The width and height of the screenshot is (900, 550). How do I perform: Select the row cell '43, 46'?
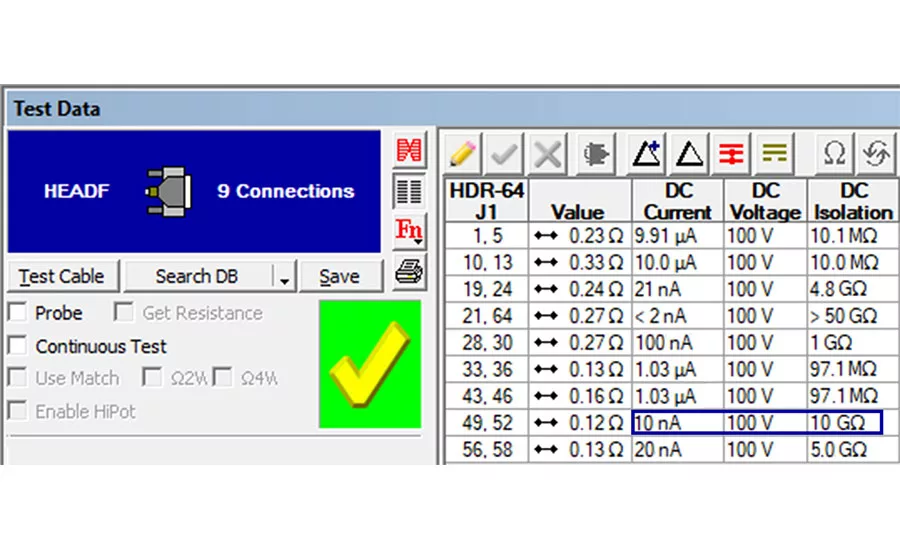[x=487, y=396]
